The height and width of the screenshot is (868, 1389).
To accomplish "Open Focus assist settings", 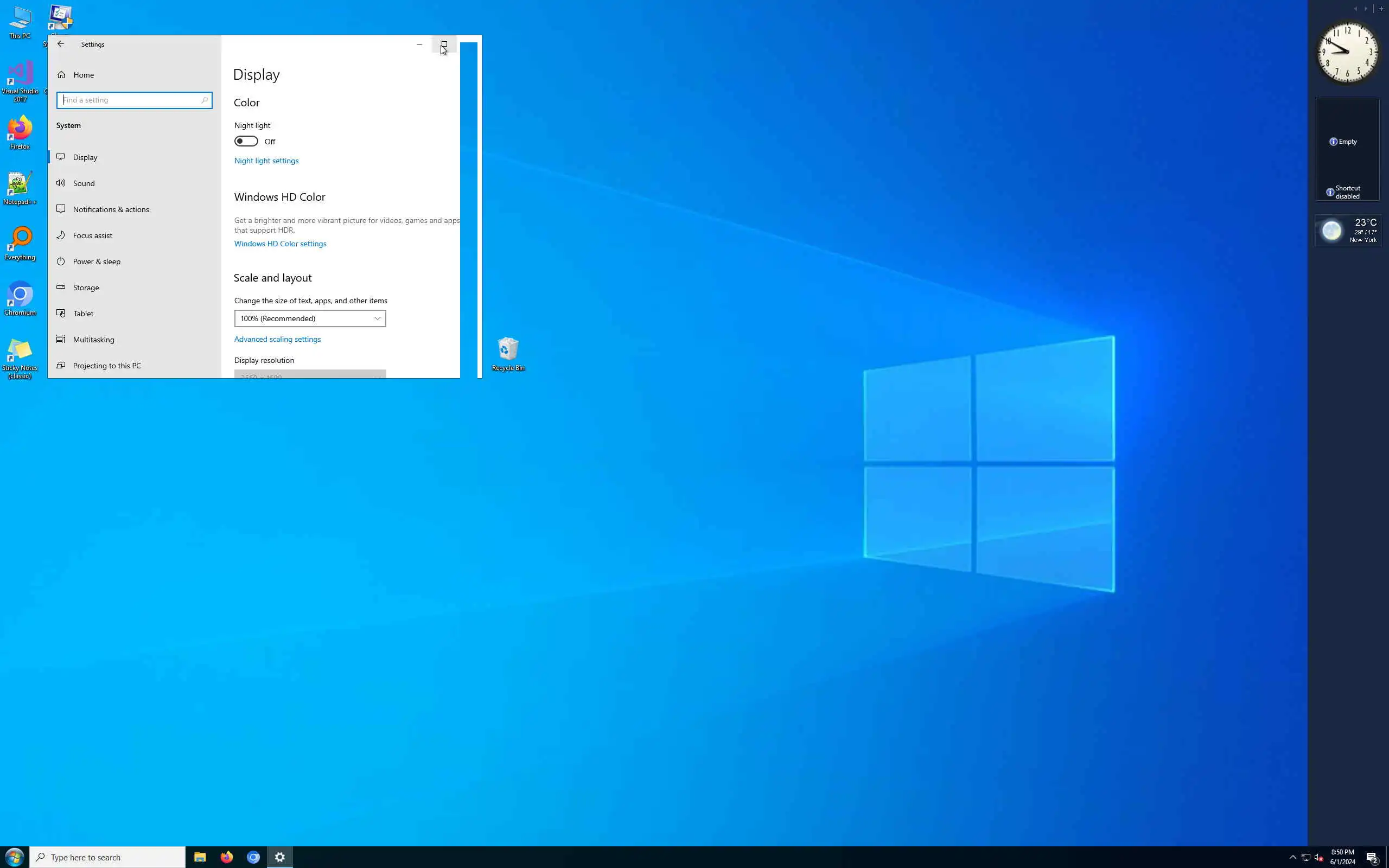I will tap(92, 235).
